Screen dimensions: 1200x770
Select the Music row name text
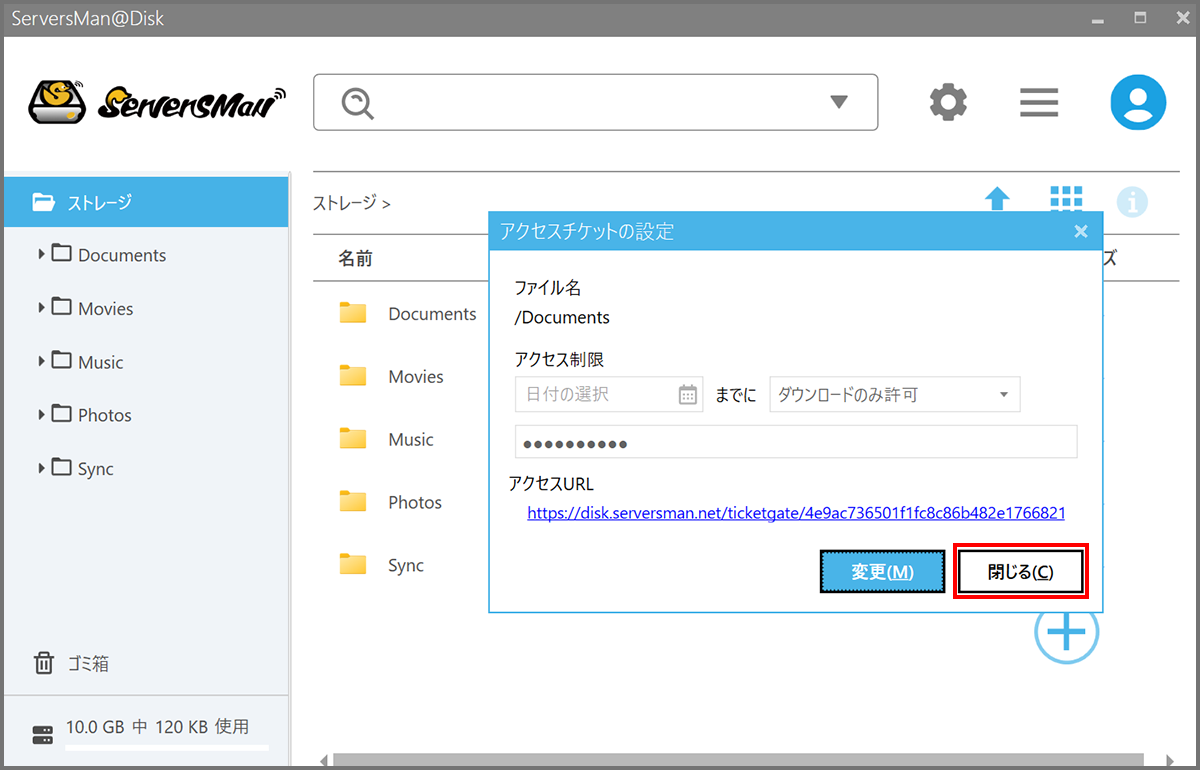point(411,440)
